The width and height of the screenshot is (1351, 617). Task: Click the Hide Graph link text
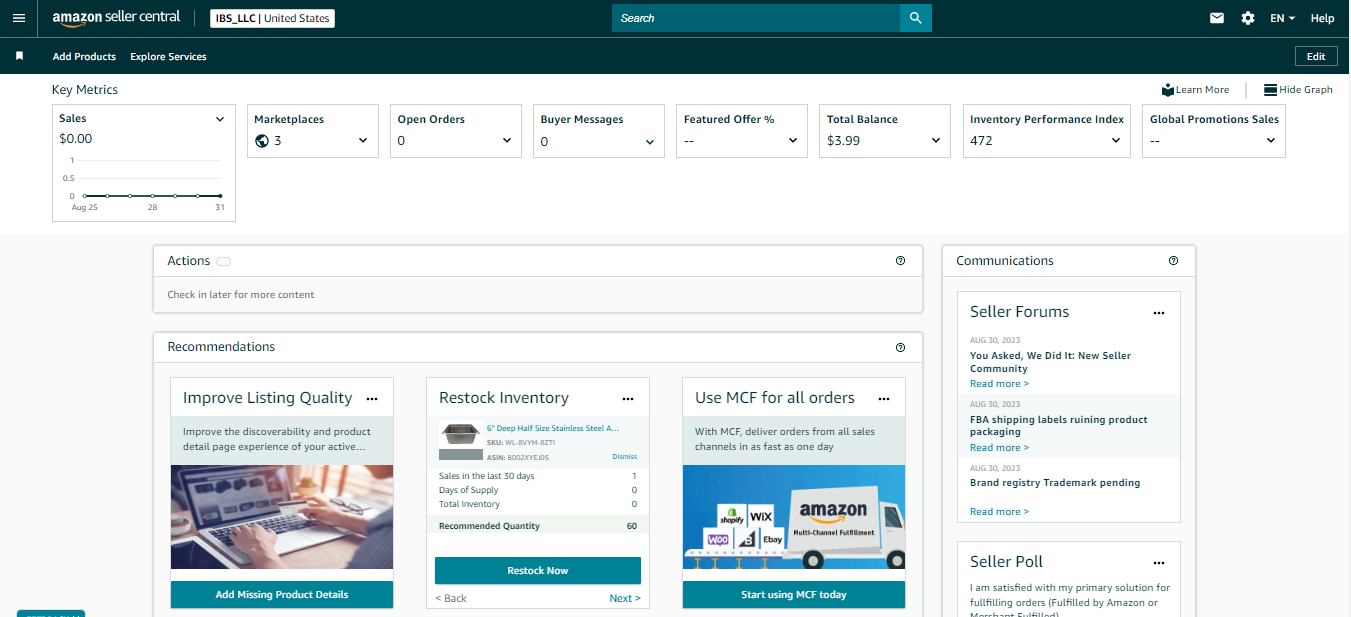(x=1306, y=90)
